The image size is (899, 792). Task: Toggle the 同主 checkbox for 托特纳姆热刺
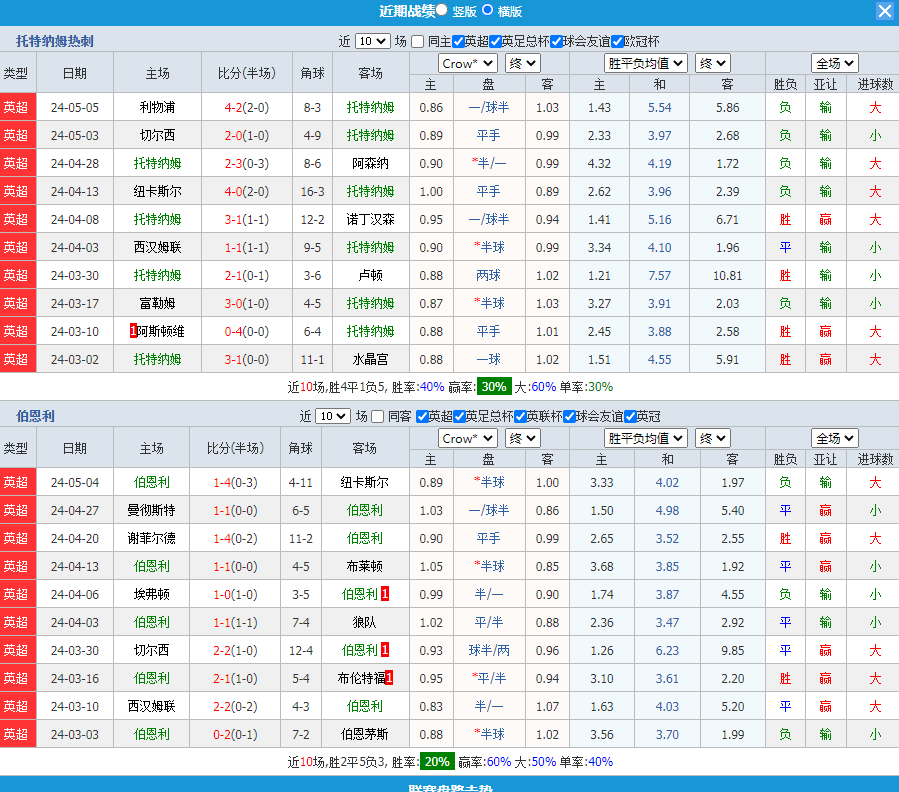coord(417,41)
